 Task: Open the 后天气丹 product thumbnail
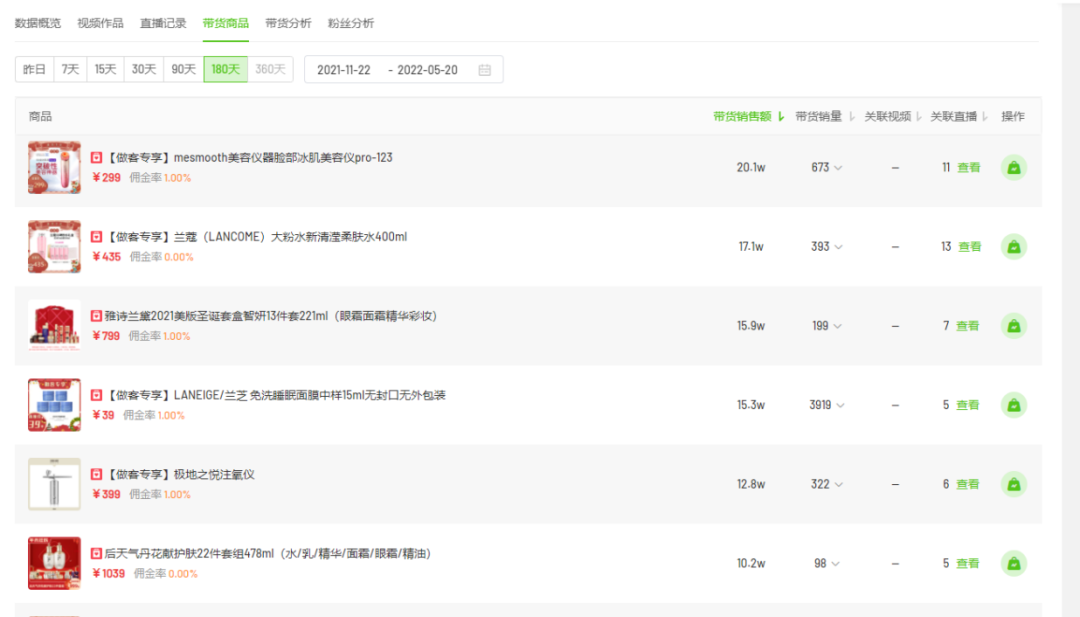coord(54,563)
